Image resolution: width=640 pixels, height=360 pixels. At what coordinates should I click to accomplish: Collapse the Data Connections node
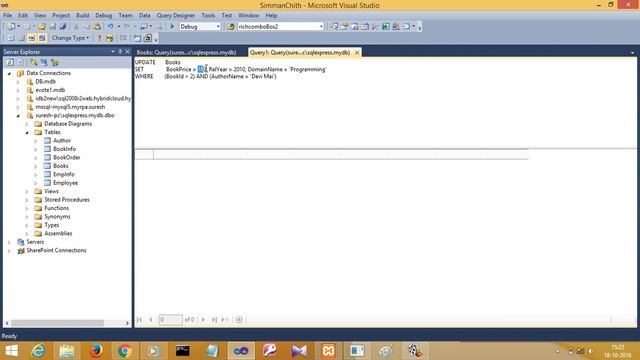[9, 73]
